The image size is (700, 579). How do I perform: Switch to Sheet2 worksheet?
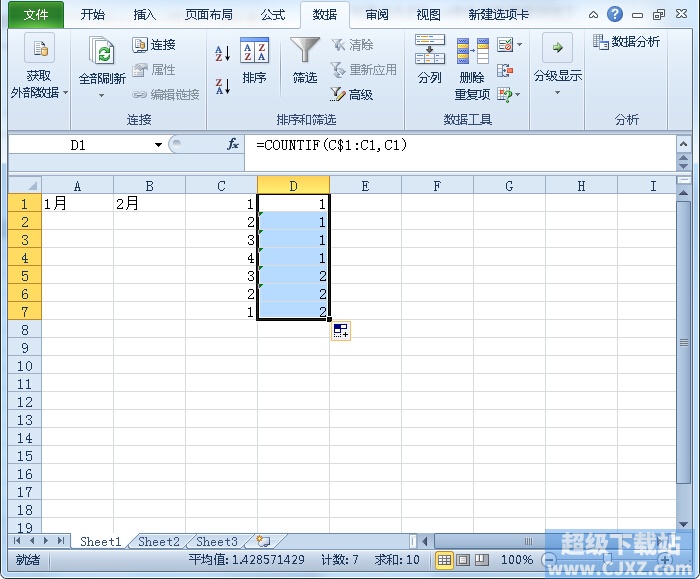coord(159,542)
